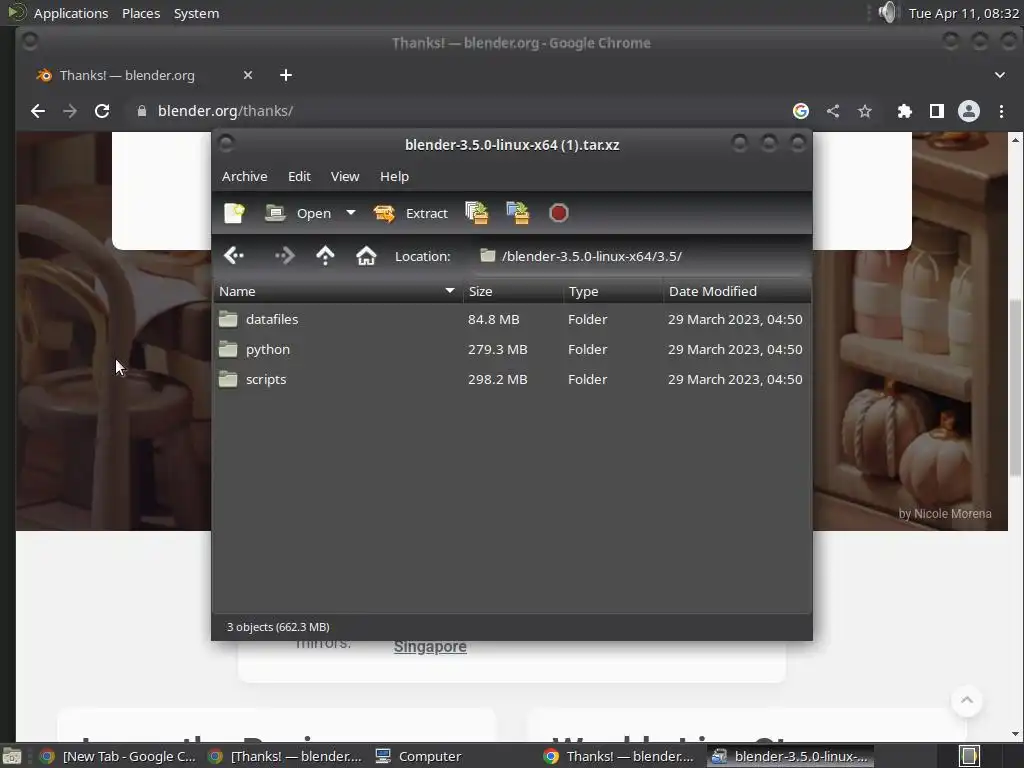Click the scroll-to-top arrow button on page
Viewport: 1024px width, 768px height.
[x=967, y=700]
